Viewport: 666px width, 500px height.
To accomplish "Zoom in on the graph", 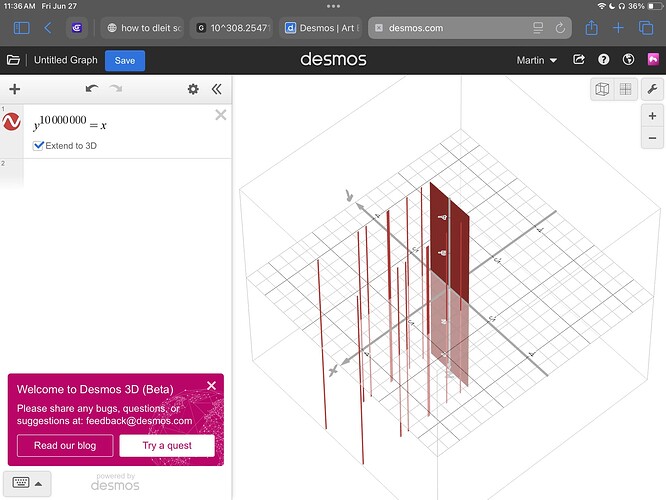I will click(x=652, y=116).
